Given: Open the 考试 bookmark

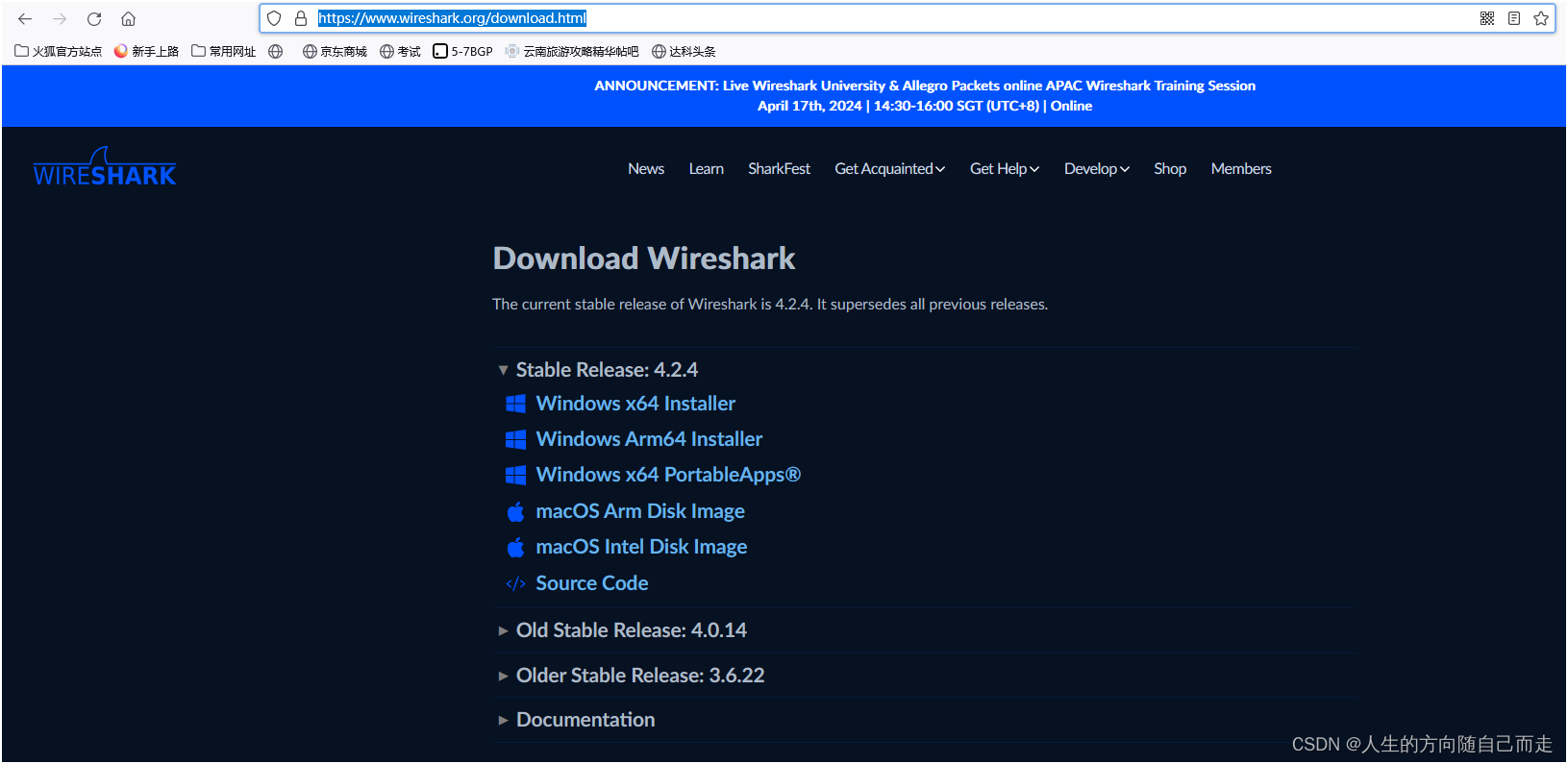Looking at the screenshot, I should point(400,51).
